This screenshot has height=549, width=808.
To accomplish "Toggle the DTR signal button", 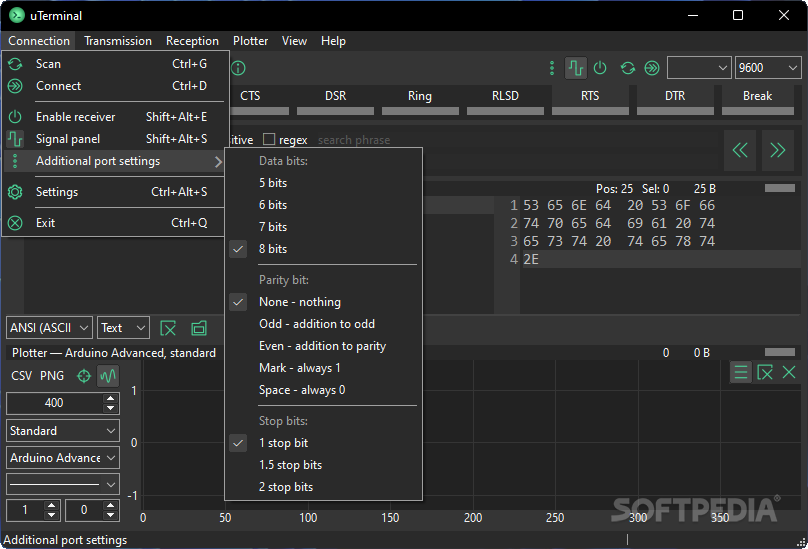I will pyautogui.click(x=676, y=101).
